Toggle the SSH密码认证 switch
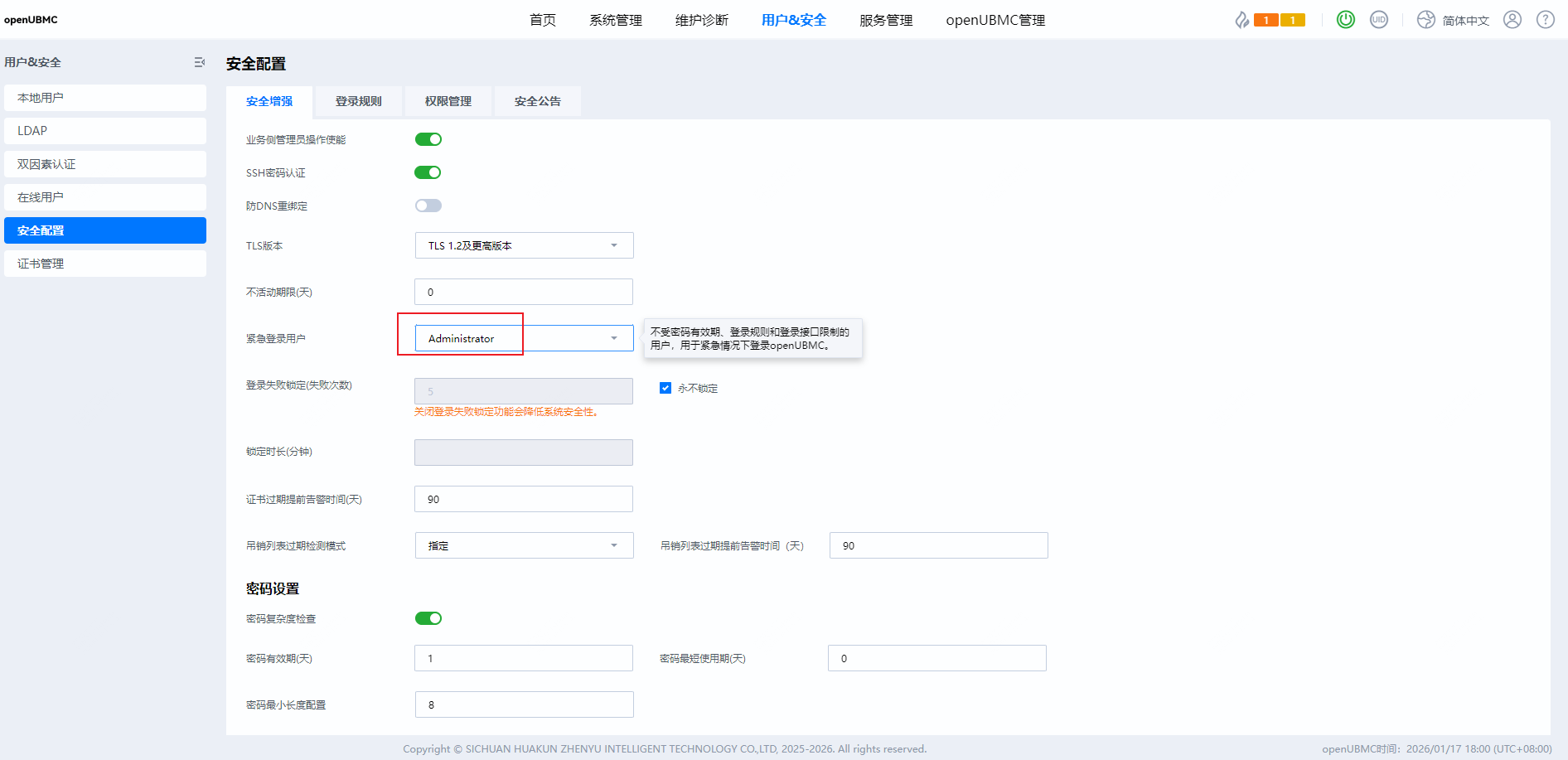This screenshot has height=760, width=1568. pyautogui.click(x=428, y=172)
